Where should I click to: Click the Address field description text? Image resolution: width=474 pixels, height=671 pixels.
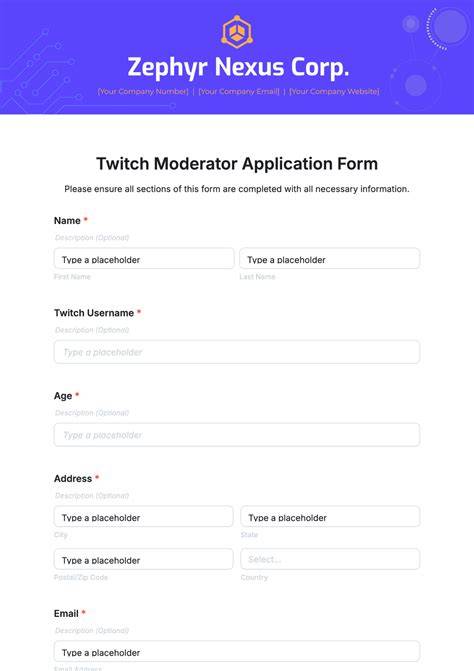coord(92,496)
